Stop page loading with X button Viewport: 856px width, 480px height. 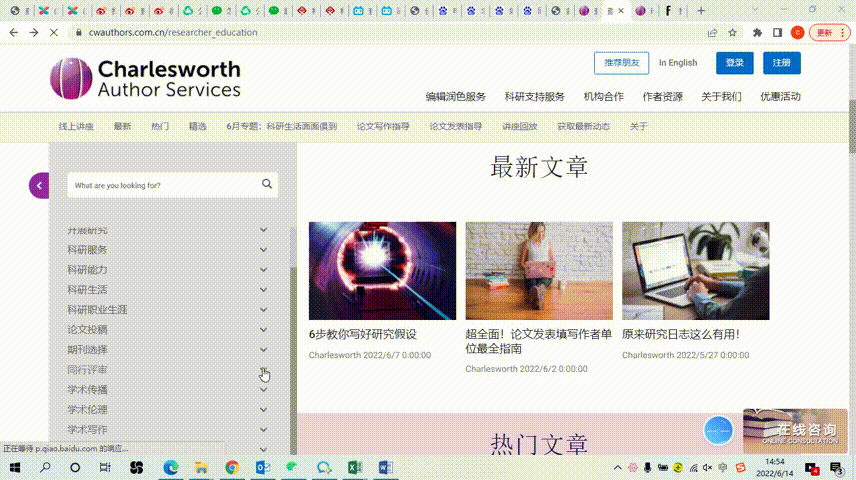point(54,33)
